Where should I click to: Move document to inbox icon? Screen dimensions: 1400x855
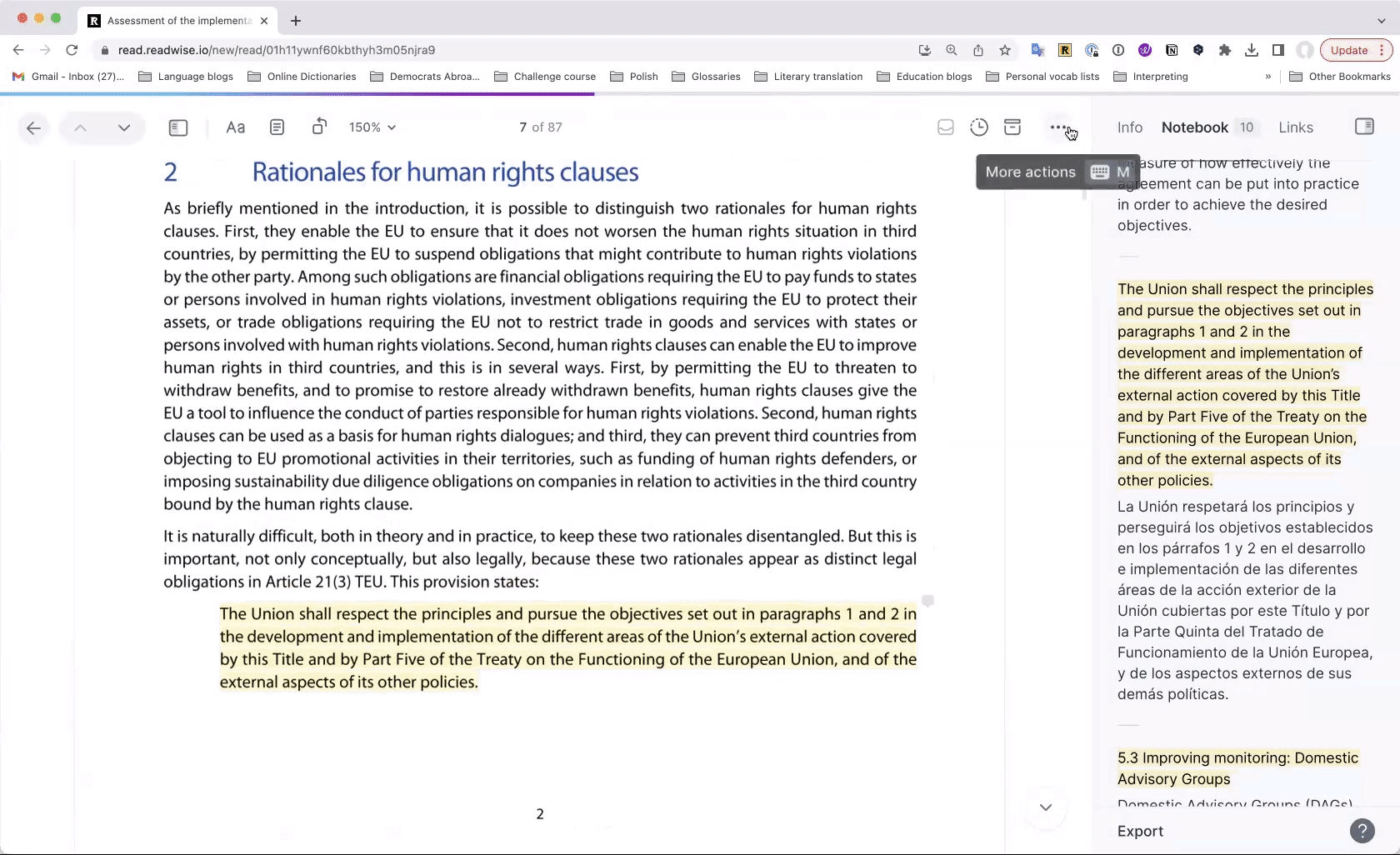[x=946, y=127]
